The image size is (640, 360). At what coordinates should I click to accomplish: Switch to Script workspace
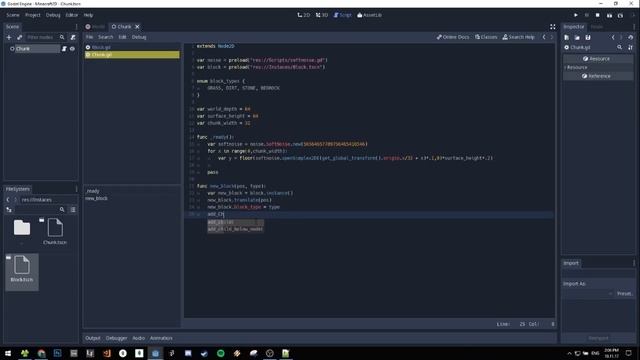tap(342, 15)
